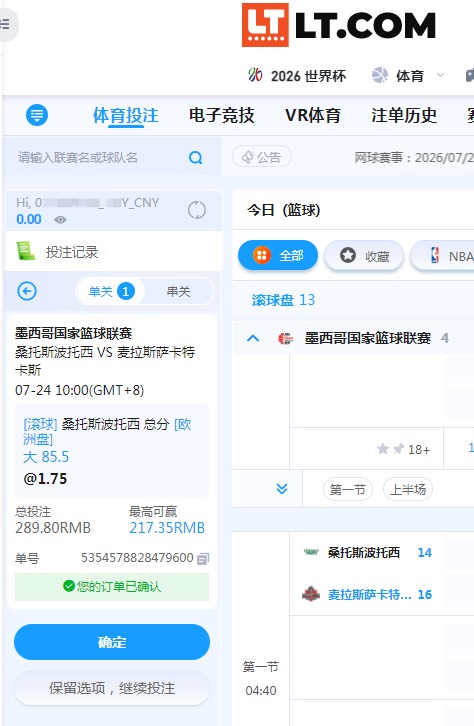The width and height of the screenshot is (474, 726).
Task: Click the 桑托斯波托西 team logo
Action: [311, 552]
